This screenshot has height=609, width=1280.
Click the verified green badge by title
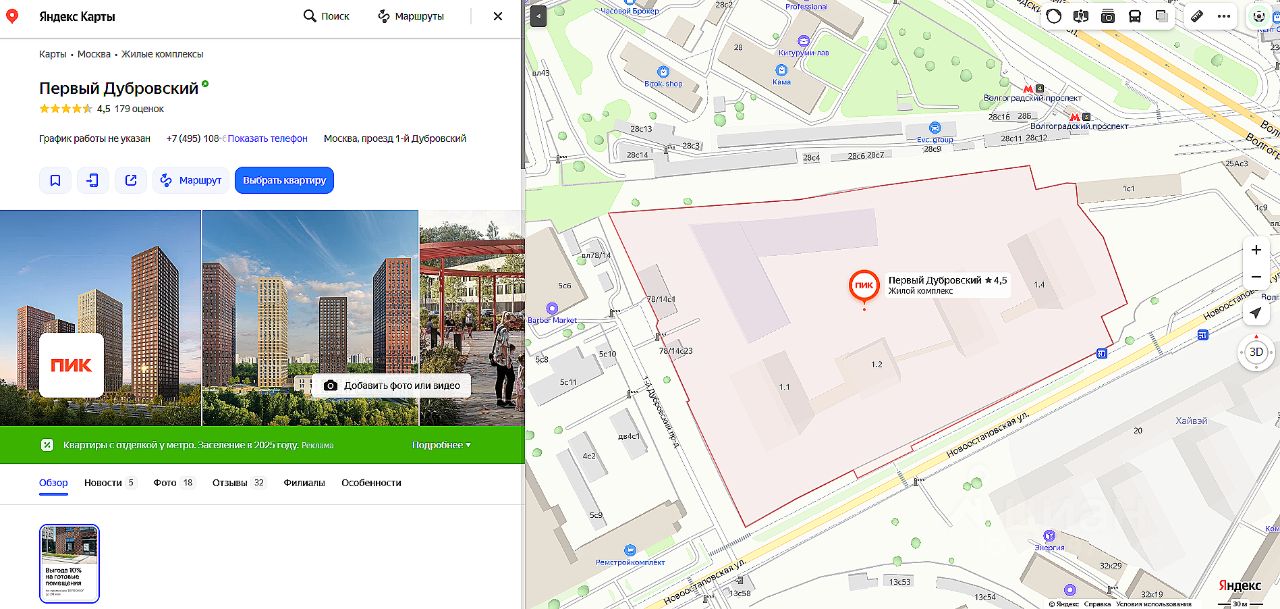206,84
